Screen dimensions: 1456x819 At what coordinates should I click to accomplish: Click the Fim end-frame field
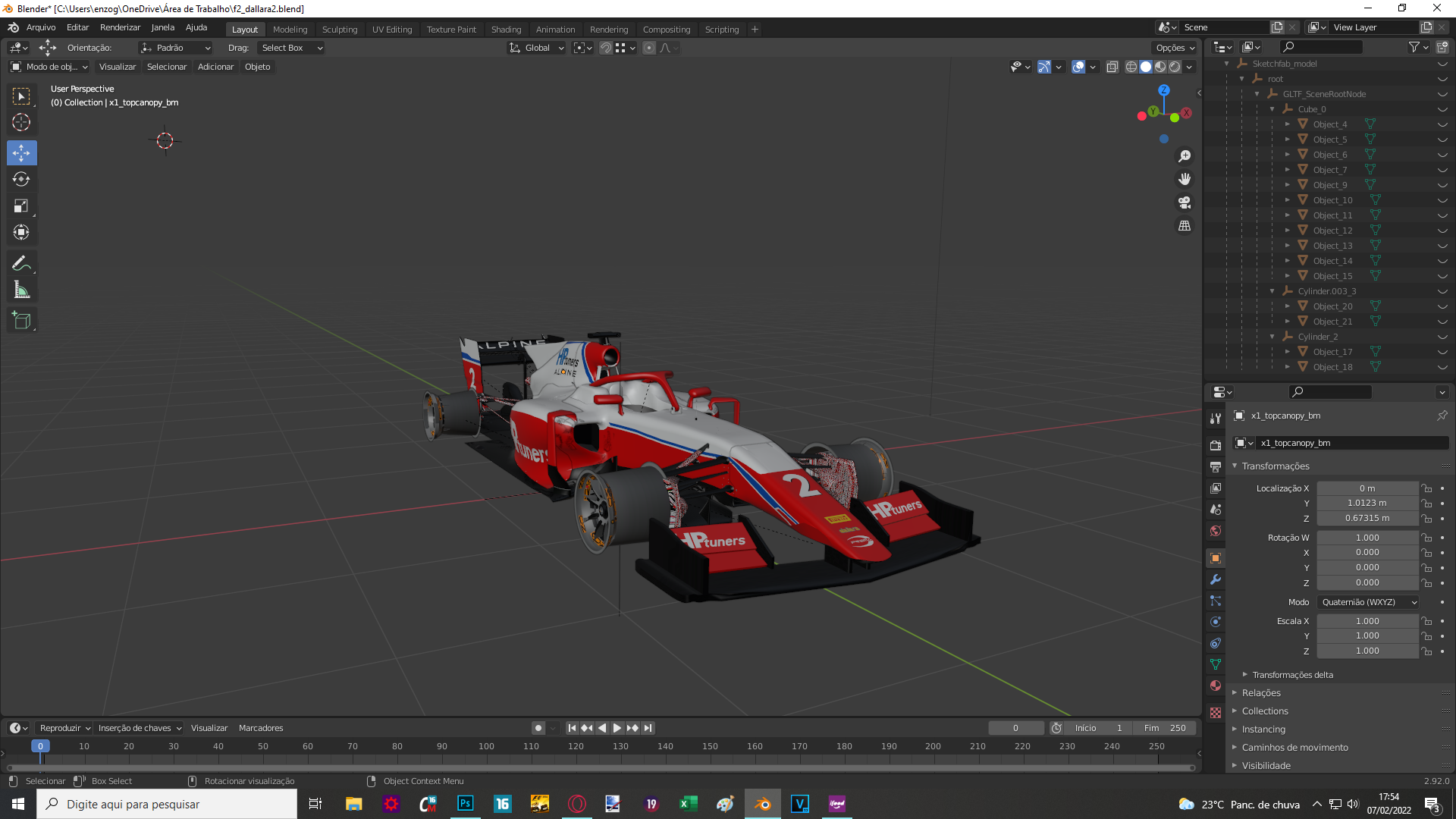pos(1165,728)
